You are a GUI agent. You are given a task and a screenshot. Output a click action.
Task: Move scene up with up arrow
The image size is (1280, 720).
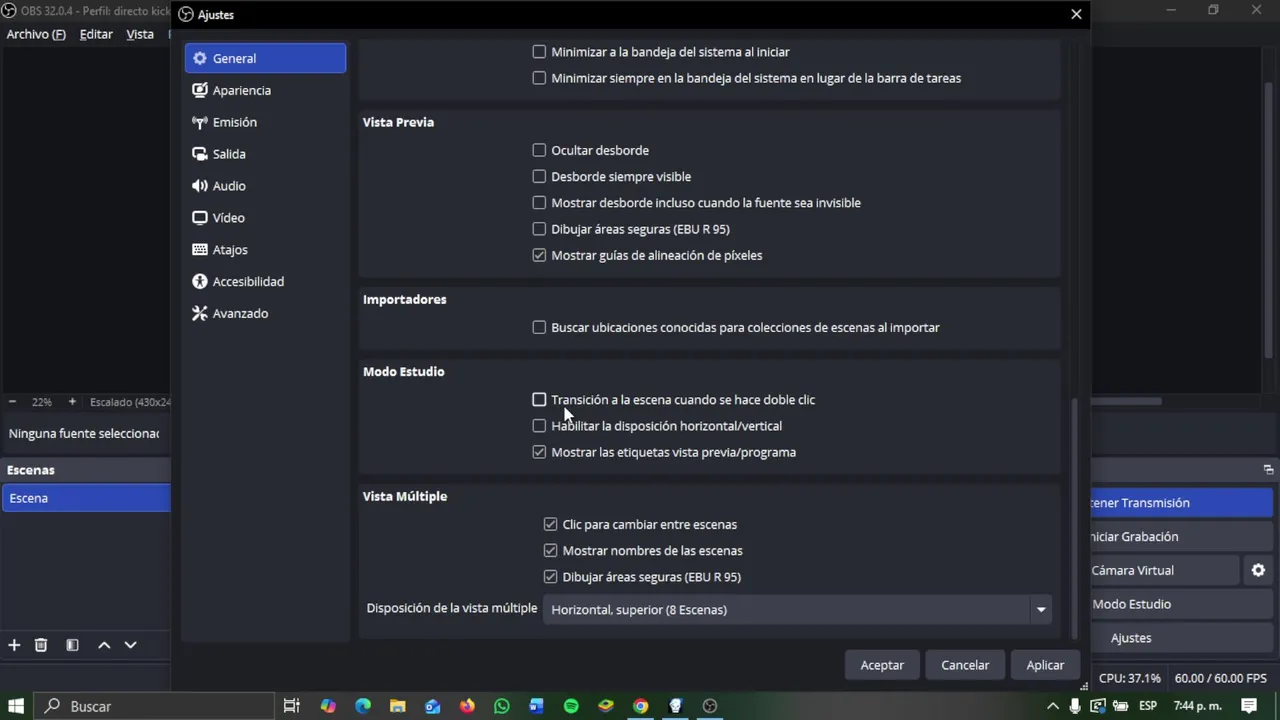coord(104,645)
